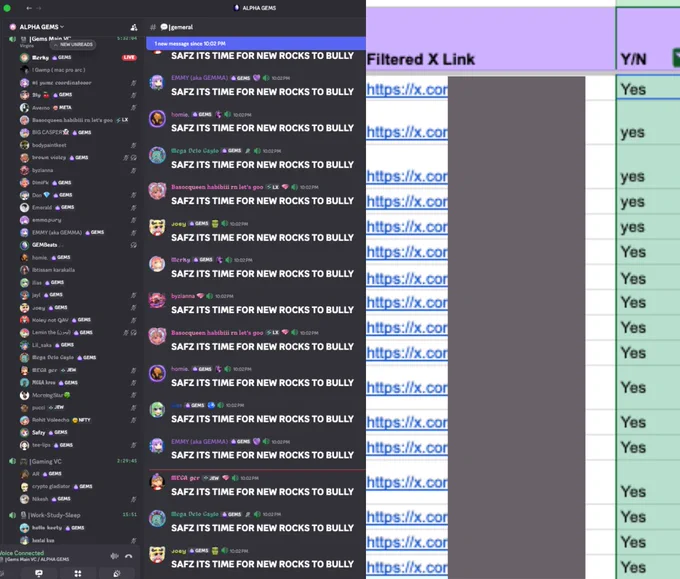Click the muted mic icon beside MorningStar
680x579 pixels.
click(133, 395)
